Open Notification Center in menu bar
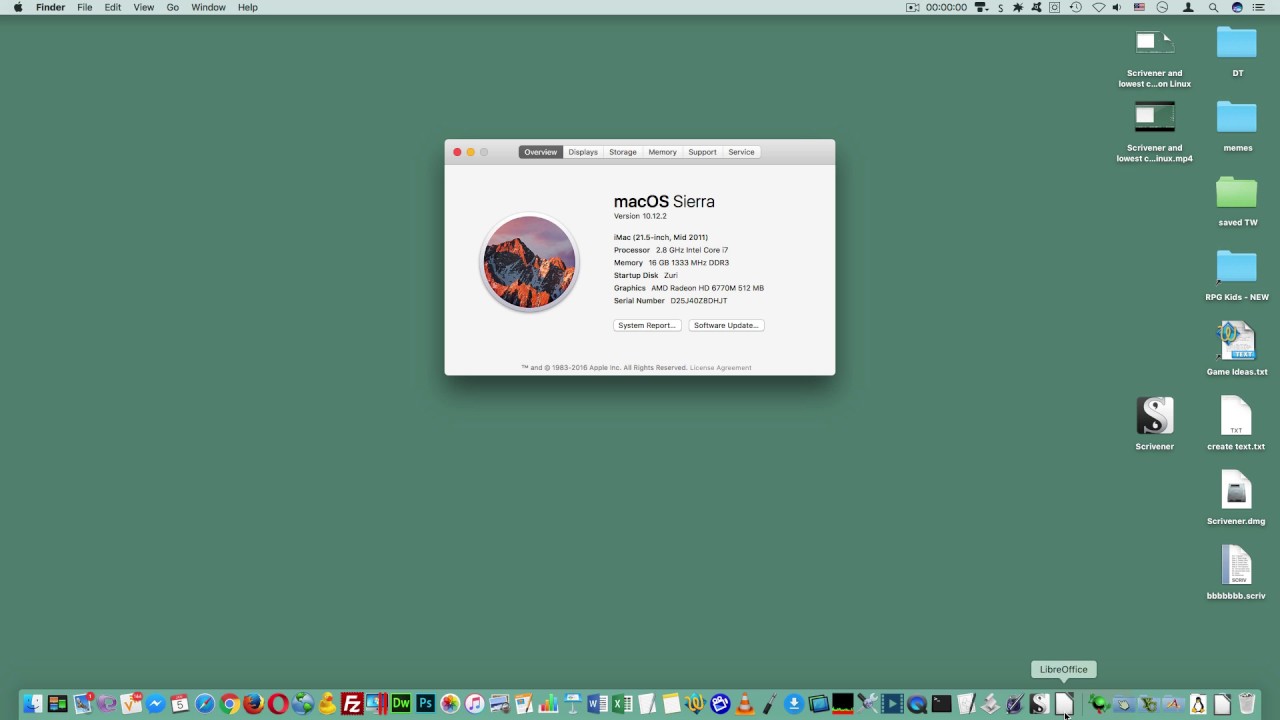 click(1259, 7)
